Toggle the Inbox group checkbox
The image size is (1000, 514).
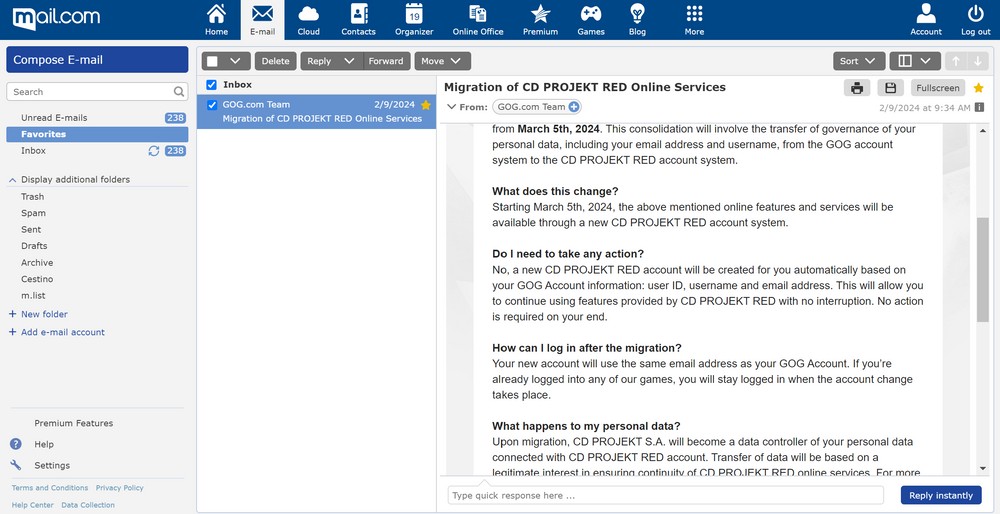212,85
